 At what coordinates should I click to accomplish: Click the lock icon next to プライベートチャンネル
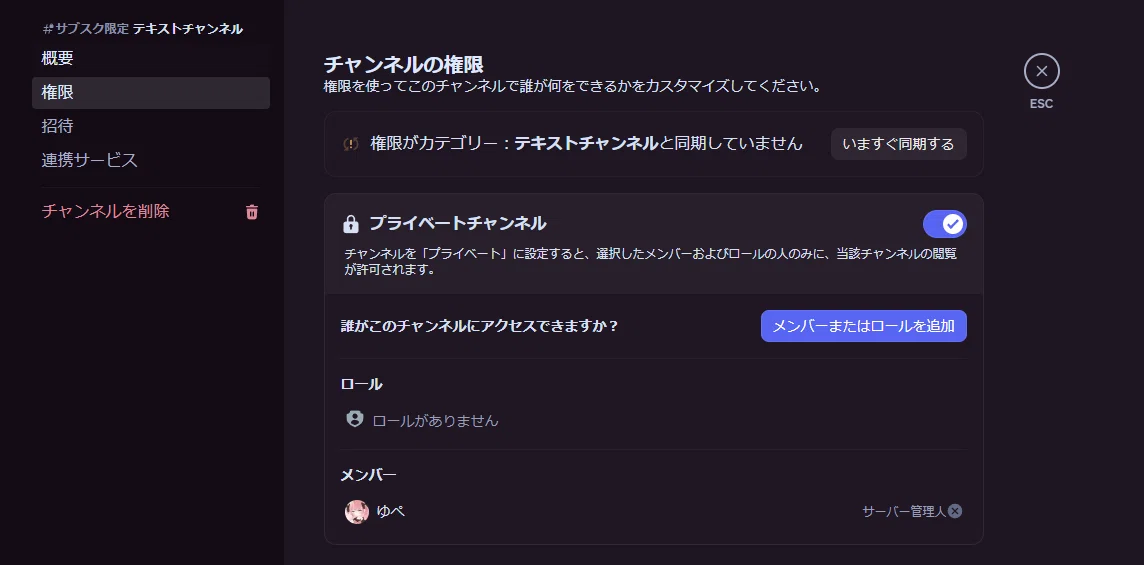[x=351, y=223]
